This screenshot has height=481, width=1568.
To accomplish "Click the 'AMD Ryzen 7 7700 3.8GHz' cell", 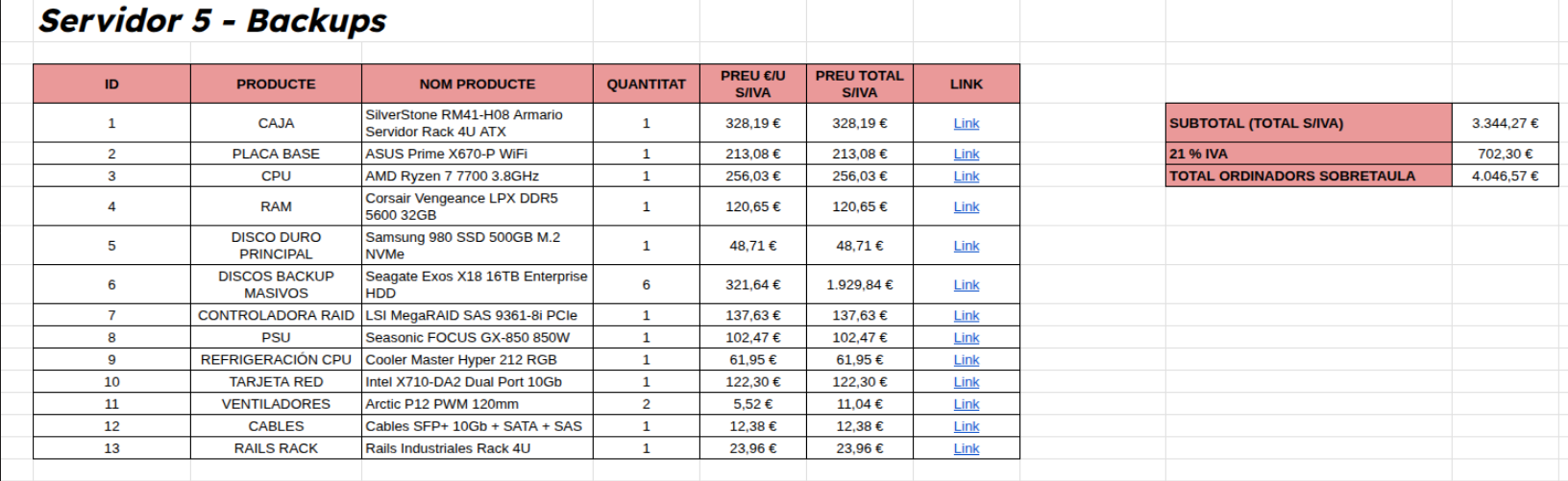I will coord(477,176).
